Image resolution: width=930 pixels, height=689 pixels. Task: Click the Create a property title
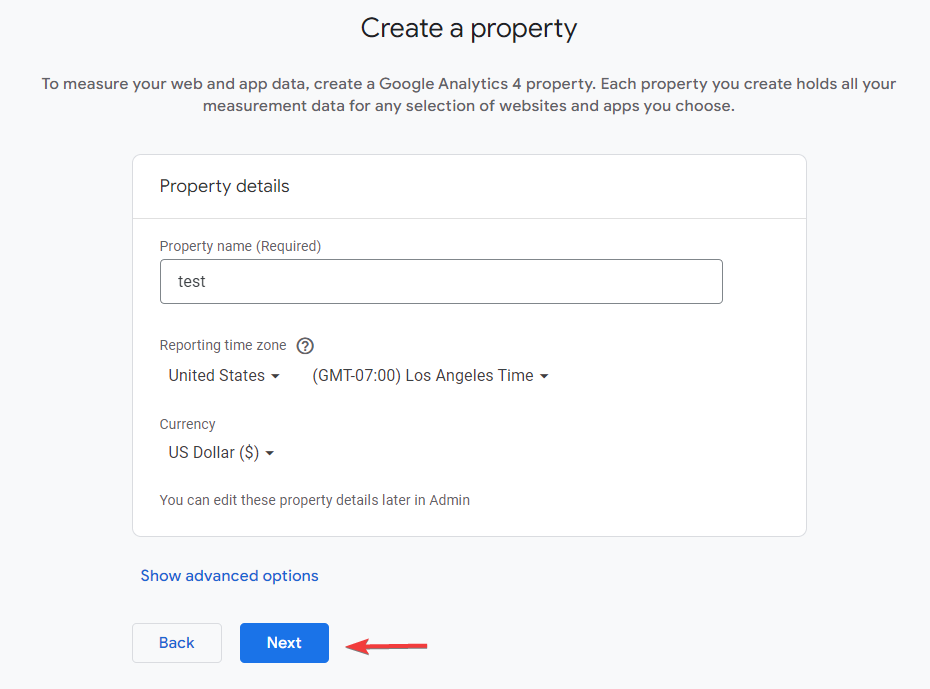pyautogui.click(x=469, y=28)
